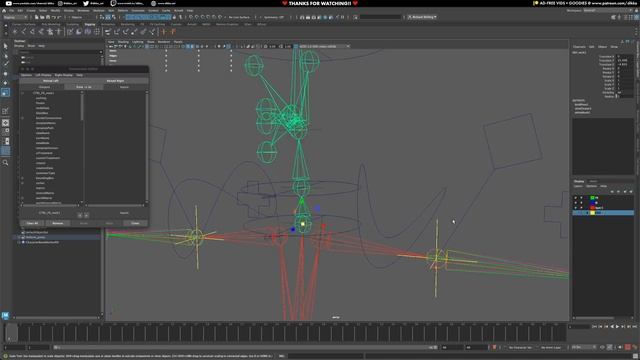Open the Windows menu in menu bar
640x360 pixels.
83,10
